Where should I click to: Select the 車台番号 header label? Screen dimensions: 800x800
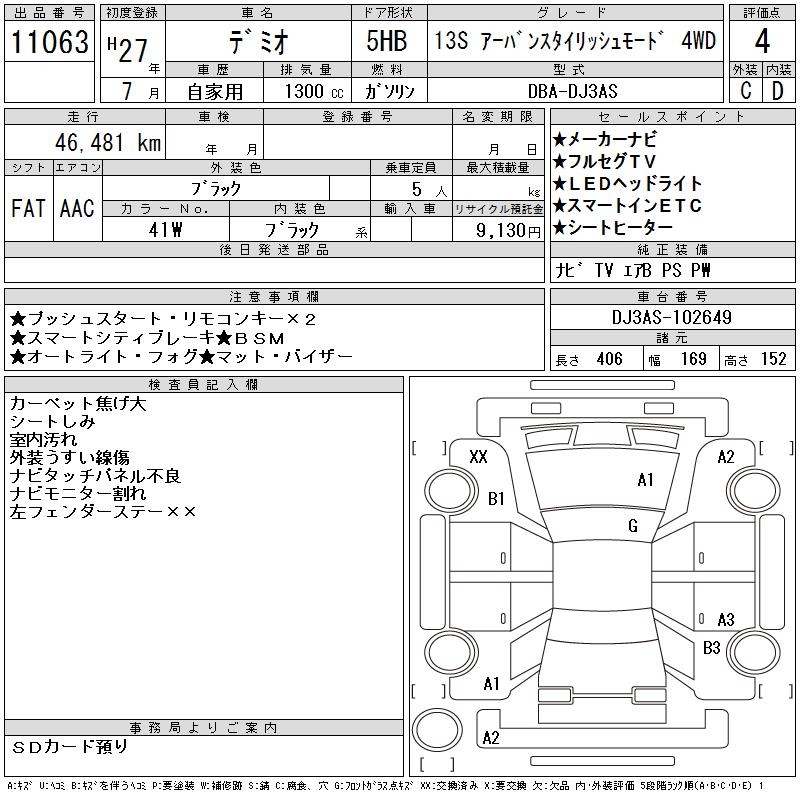(x=672, y=296)
